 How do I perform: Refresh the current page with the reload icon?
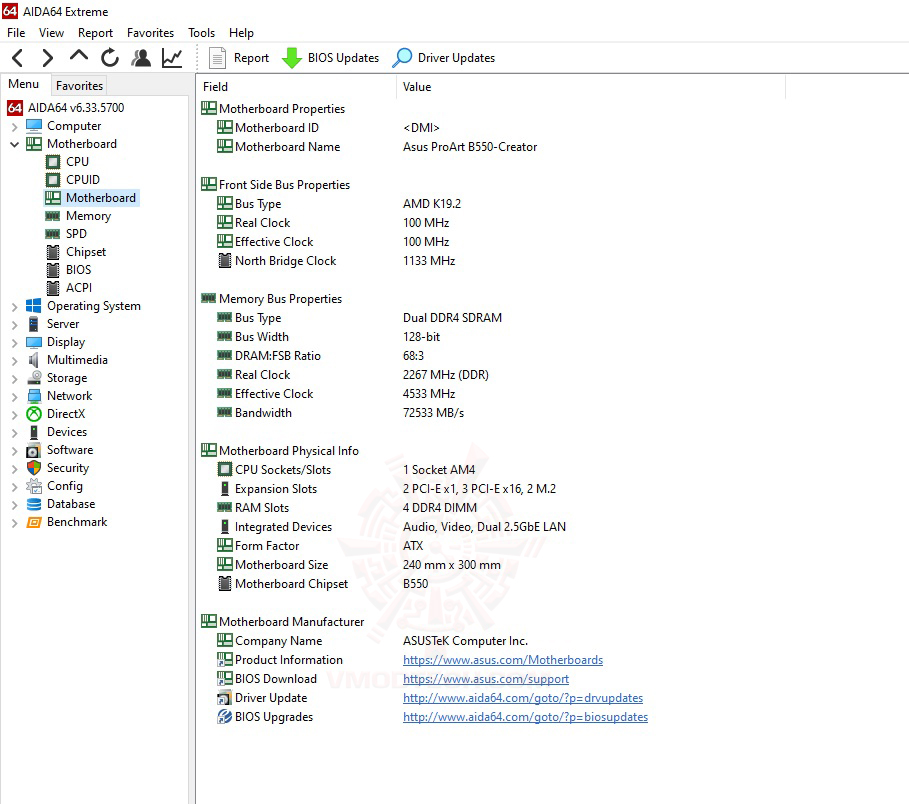click(109, 57)
